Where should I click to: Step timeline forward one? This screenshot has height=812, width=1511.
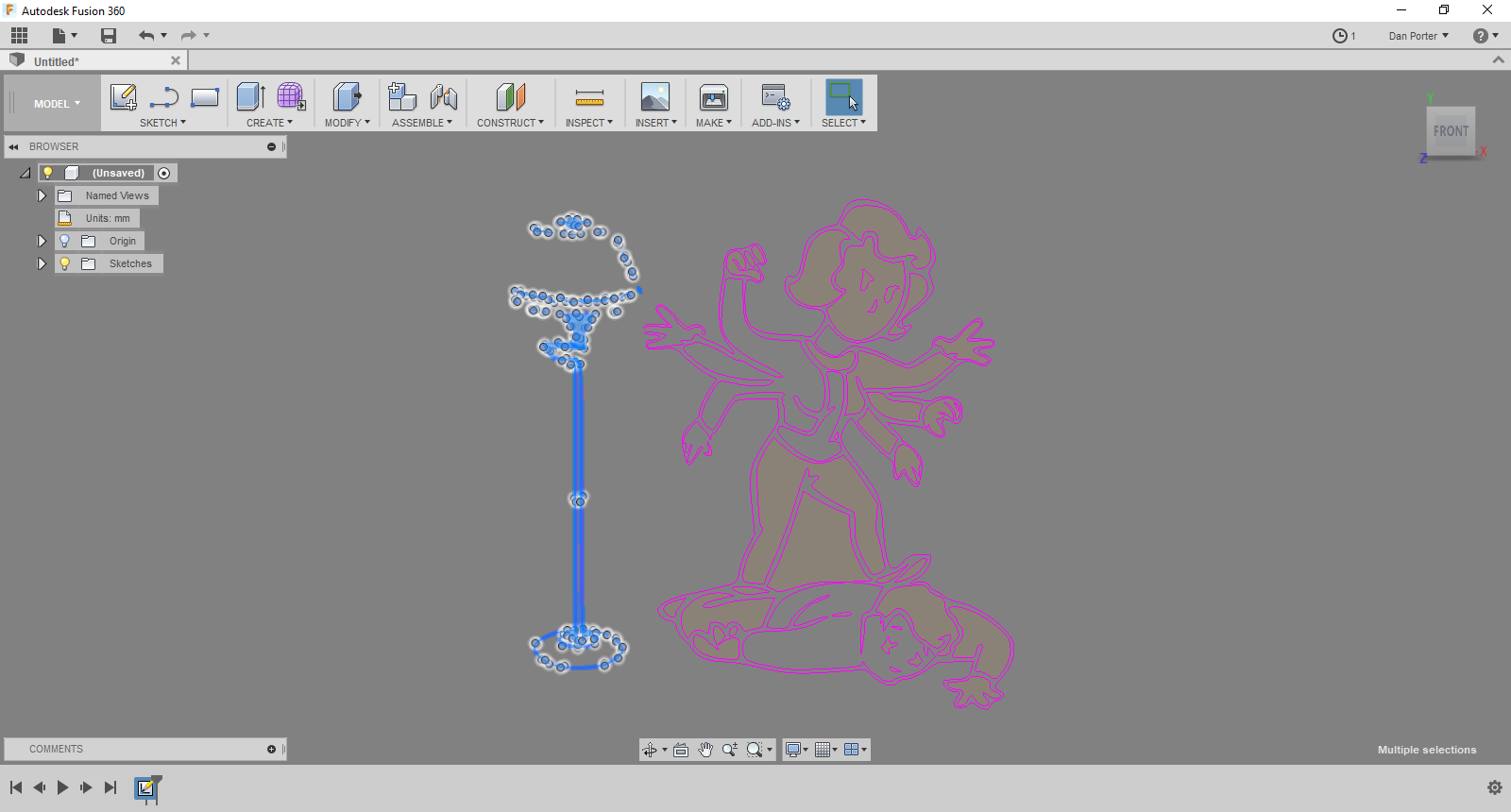(86, 787)
